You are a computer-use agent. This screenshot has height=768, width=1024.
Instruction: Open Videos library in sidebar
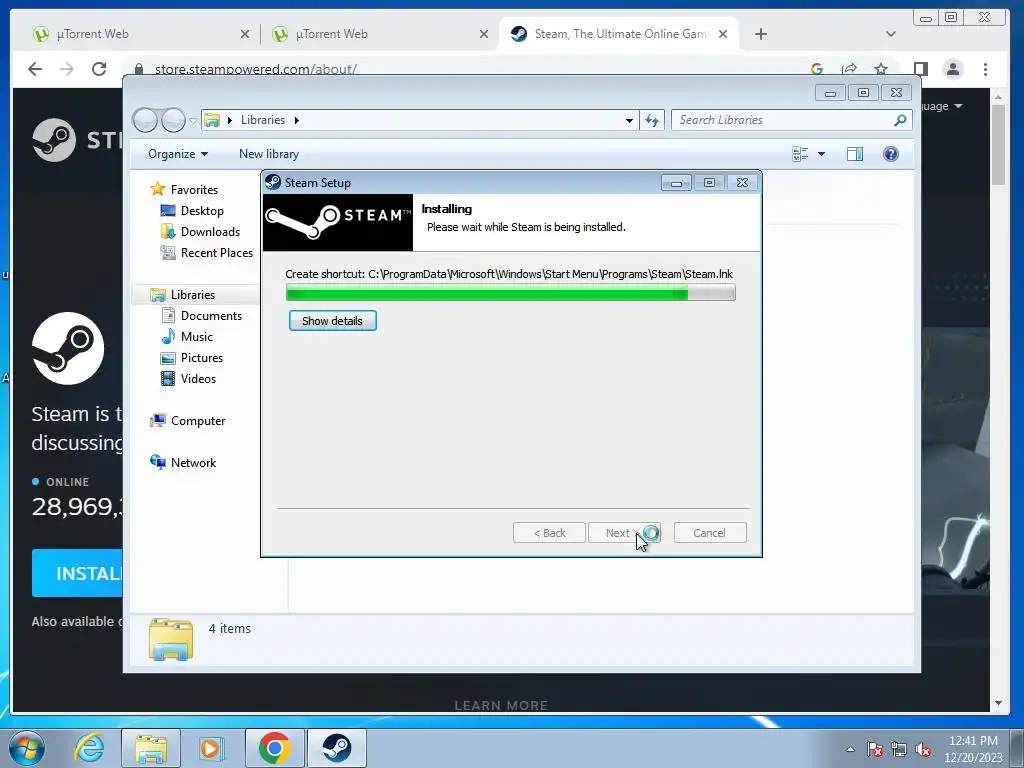point(198,379)
